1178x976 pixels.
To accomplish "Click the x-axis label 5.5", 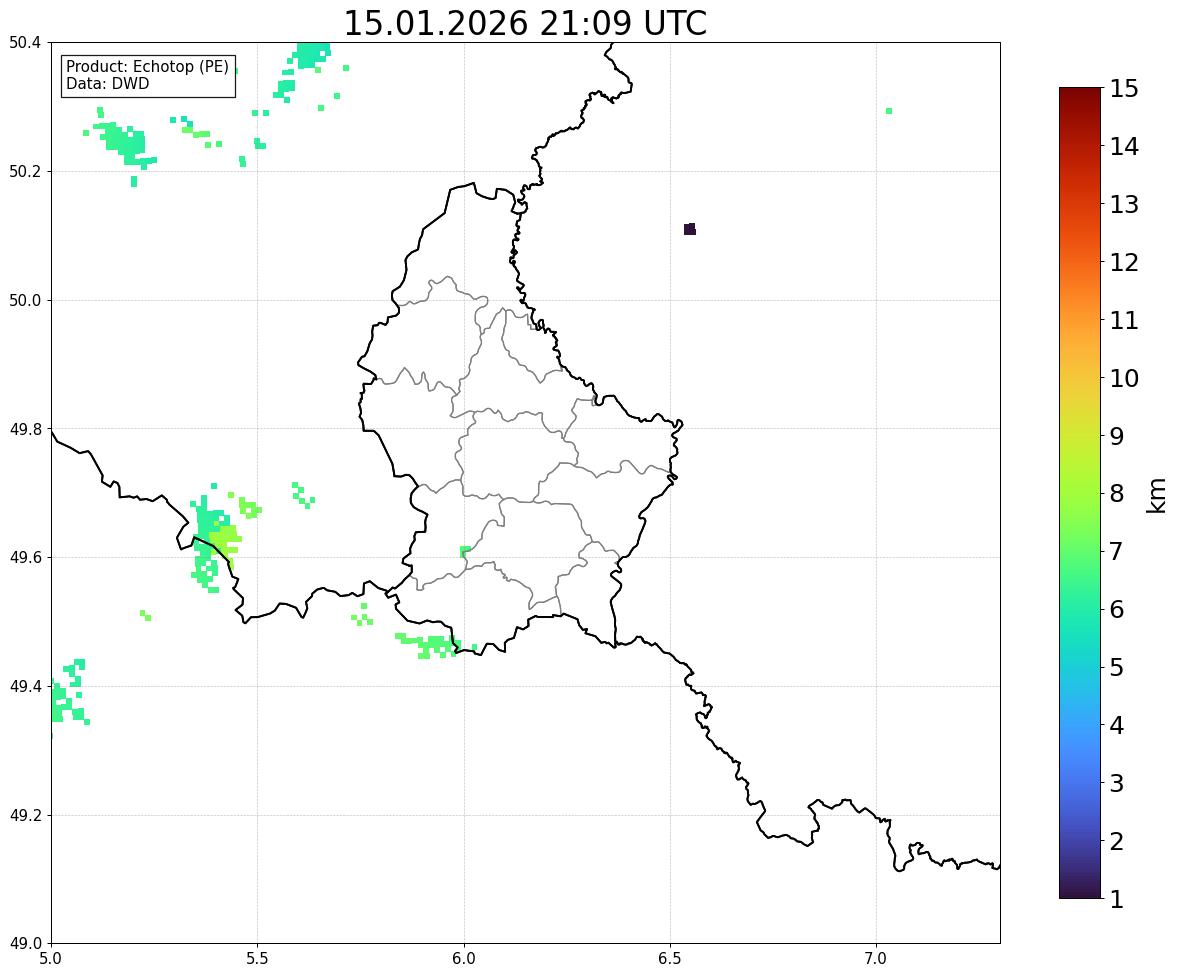I will 258,959.
